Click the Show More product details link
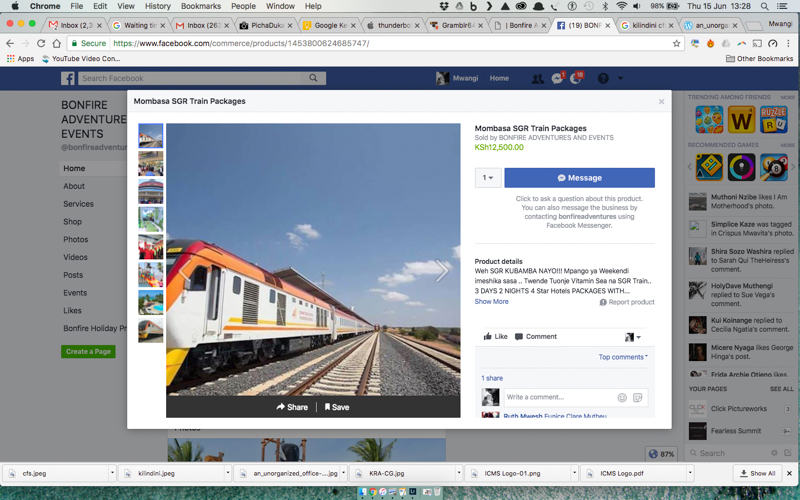Viewport: 800px width, 500px height. [x=491, y=301]
